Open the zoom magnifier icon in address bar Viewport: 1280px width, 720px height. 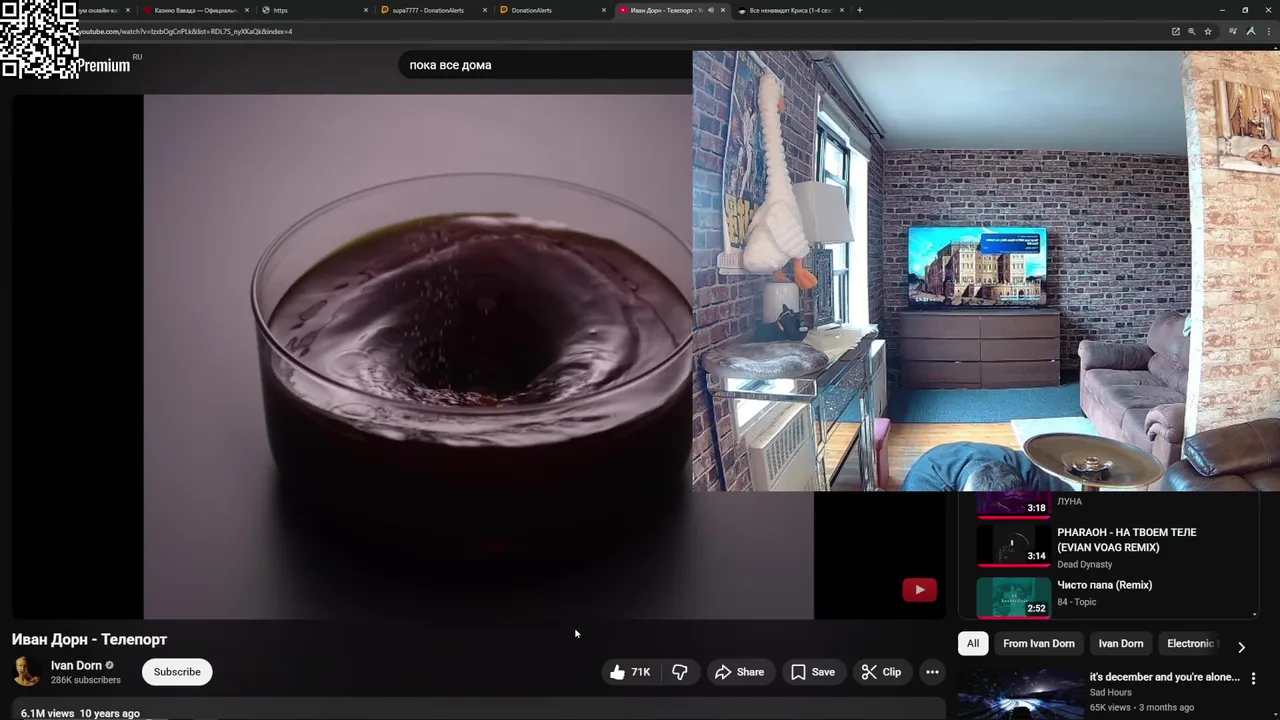coord(1192,31)
